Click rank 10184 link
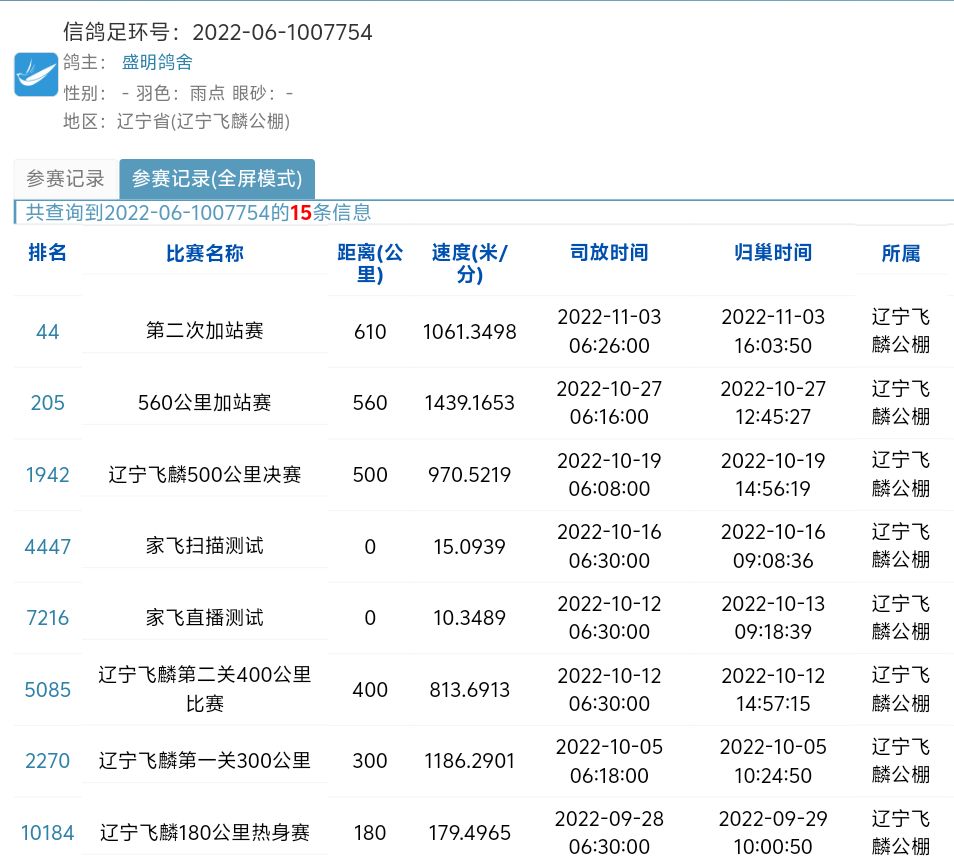 tap(47, 832)
